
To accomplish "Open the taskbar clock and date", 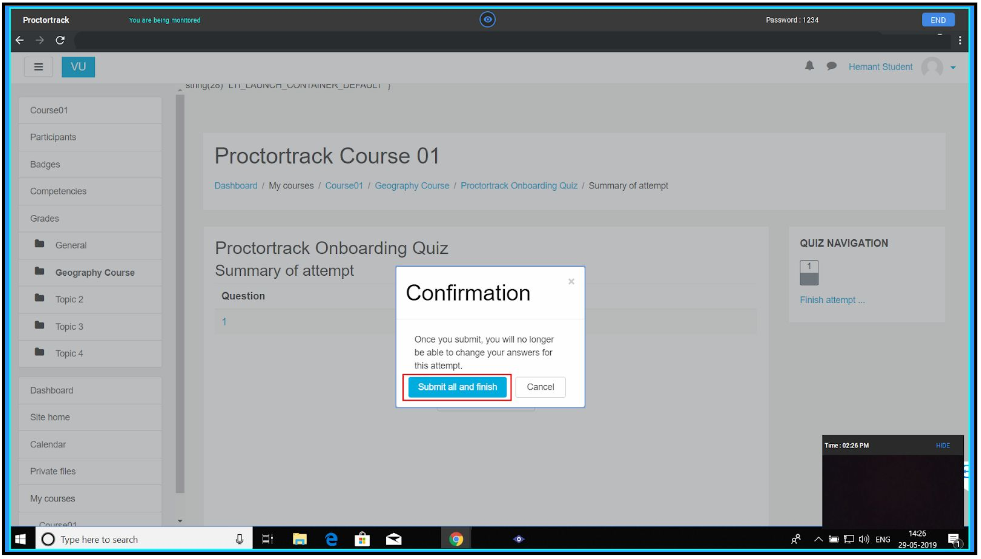I will pos(917,539).
